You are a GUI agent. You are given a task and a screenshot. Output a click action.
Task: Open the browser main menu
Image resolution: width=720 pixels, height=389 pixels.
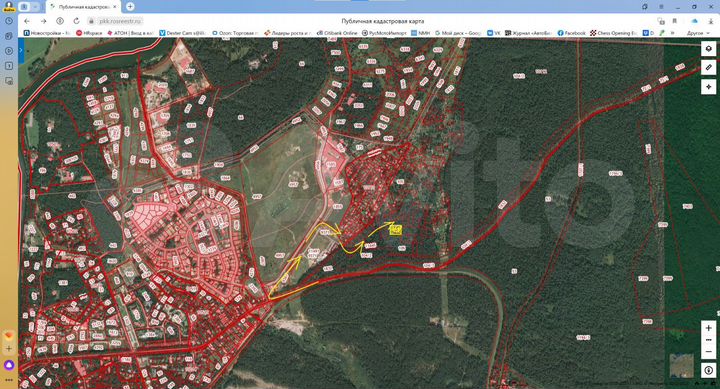pos(661,7)
